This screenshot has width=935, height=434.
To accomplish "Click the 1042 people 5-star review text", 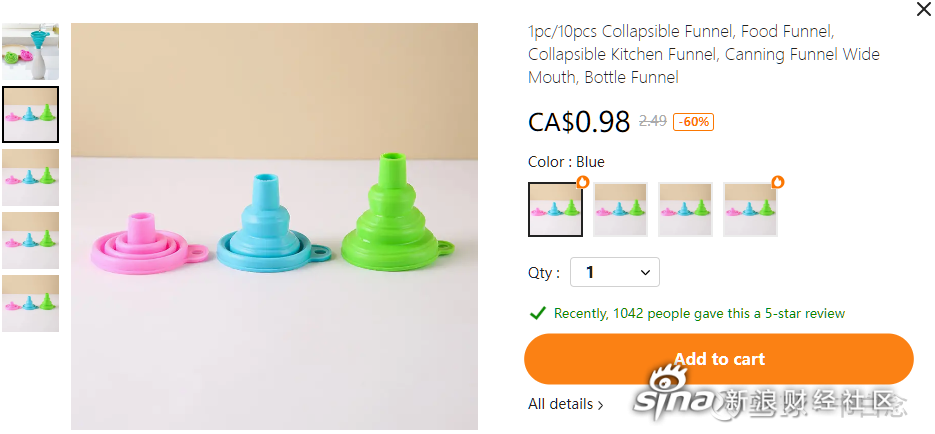I will click(699, 313).
